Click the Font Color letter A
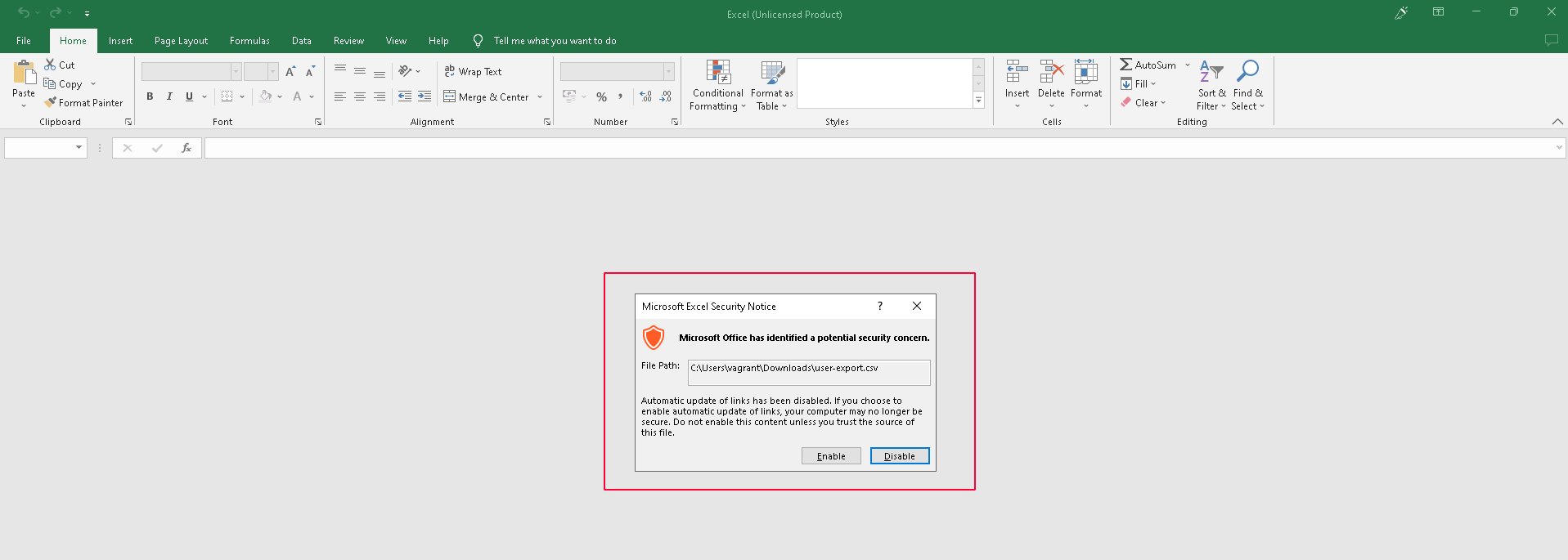Image resolution: width=1568 pixels, height=560 pixels. [297, 96]
